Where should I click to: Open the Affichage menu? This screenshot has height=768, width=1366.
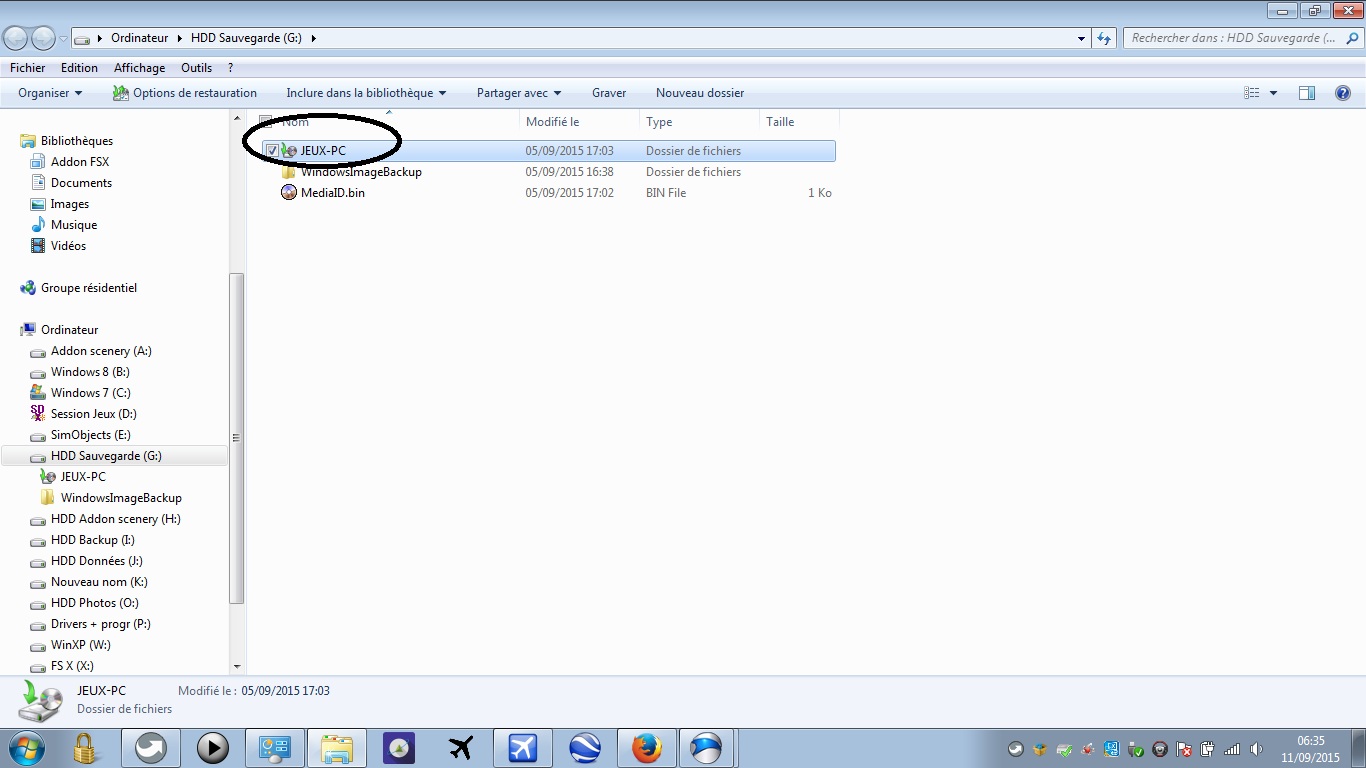[x=139, y=68]
